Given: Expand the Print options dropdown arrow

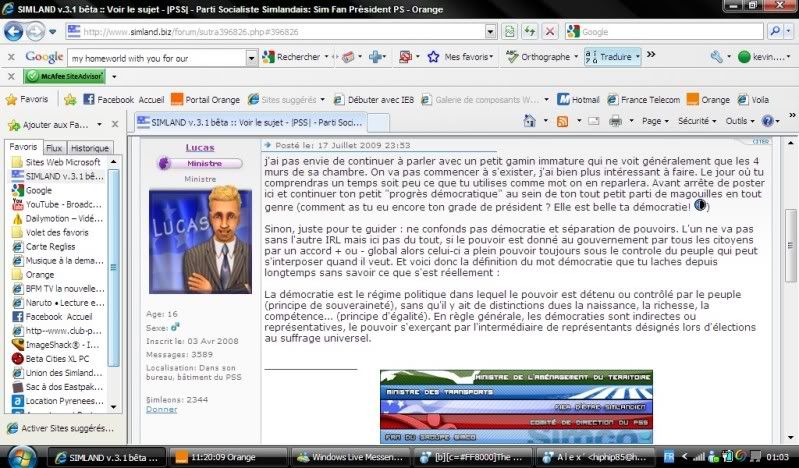Looking at the screenshot, I should coord(631,121).
